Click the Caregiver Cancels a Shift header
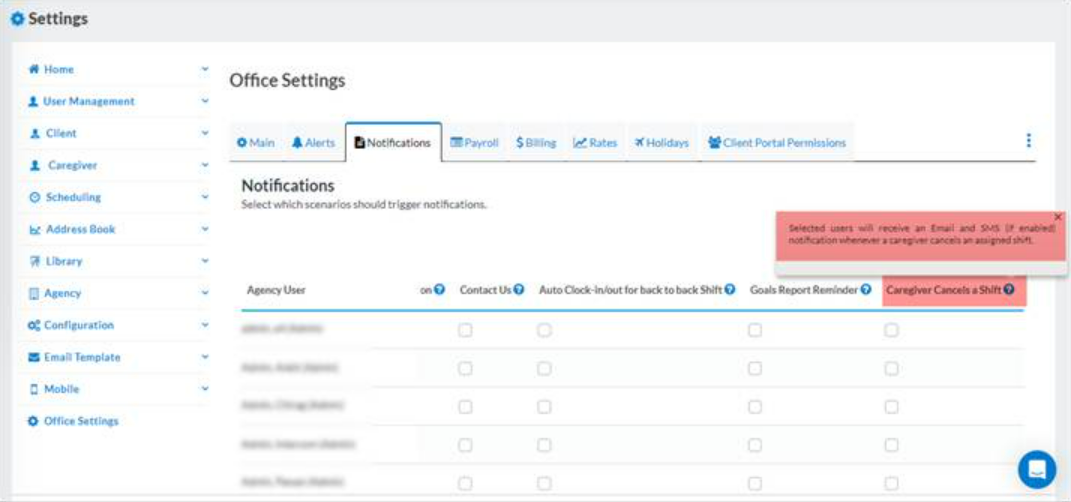 click(x=943, y=290)
